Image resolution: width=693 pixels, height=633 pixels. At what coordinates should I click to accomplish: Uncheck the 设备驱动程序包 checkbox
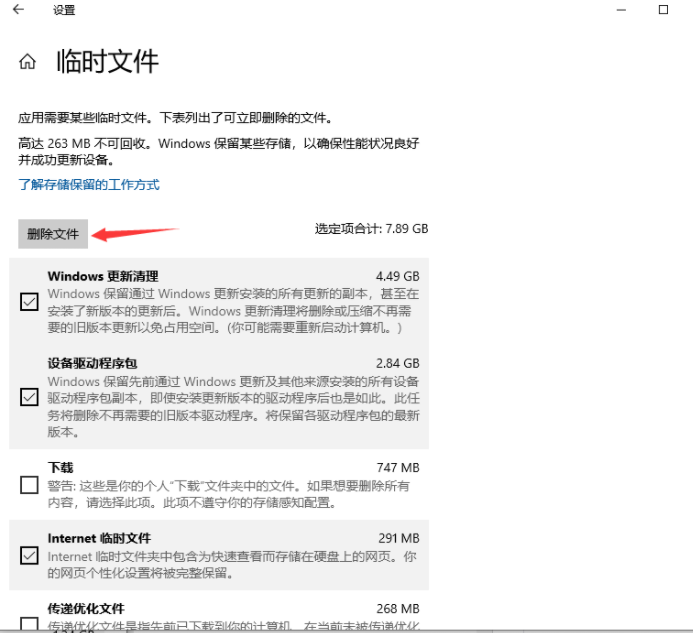pyautogui.click(x=30, y=397)
